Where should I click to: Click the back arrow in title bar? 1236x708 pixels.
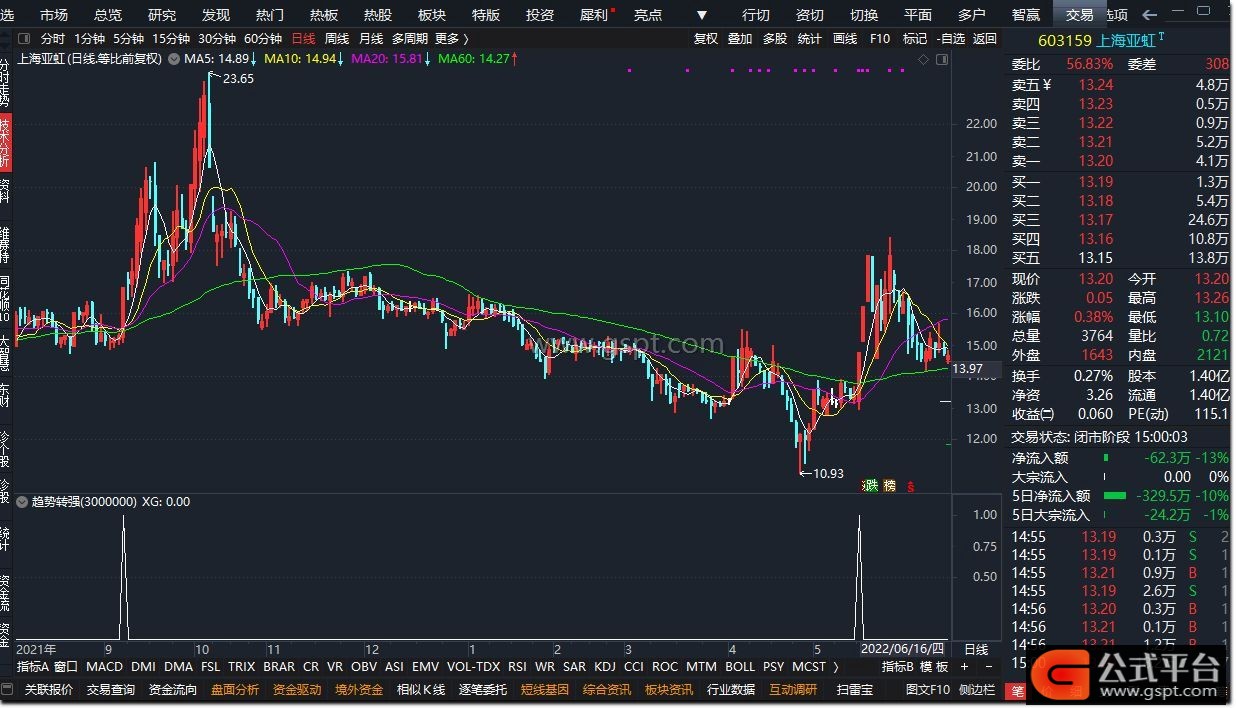[x=1150, y=15]
